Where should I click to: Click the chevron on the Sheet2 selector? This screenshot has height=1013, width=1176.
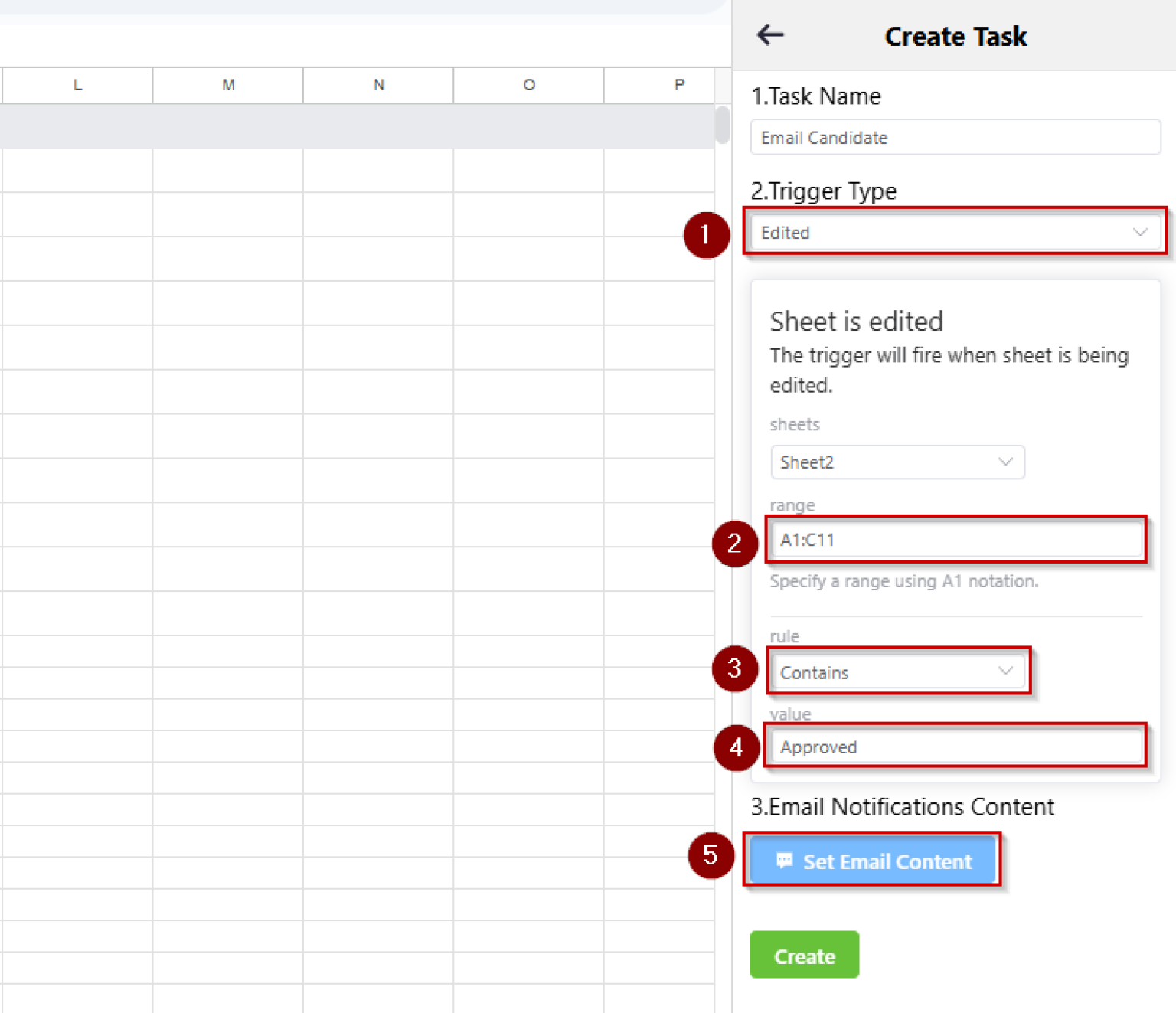click(x=1005, y=462)
